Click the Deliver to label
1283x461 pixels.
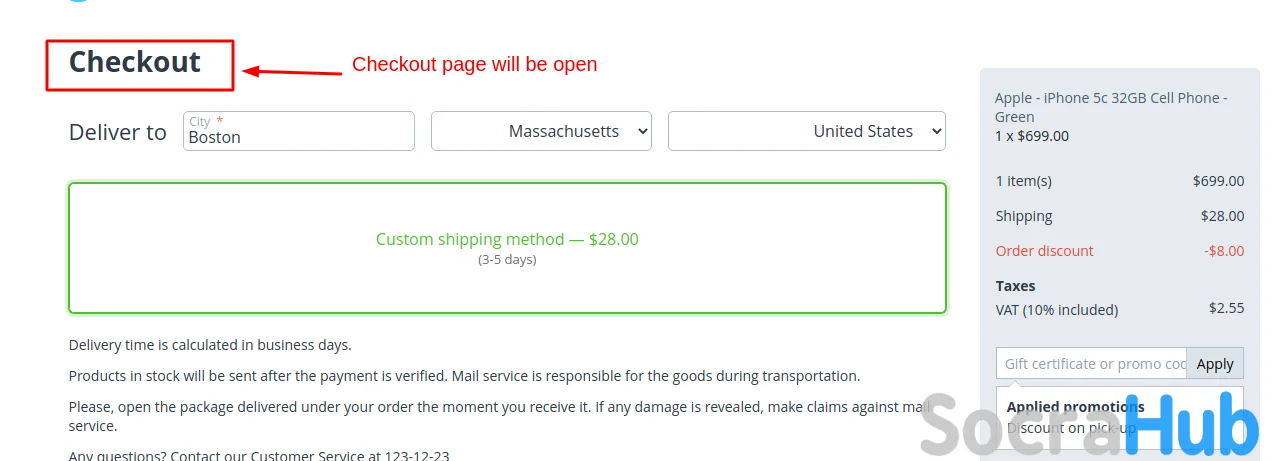(117, 132)
